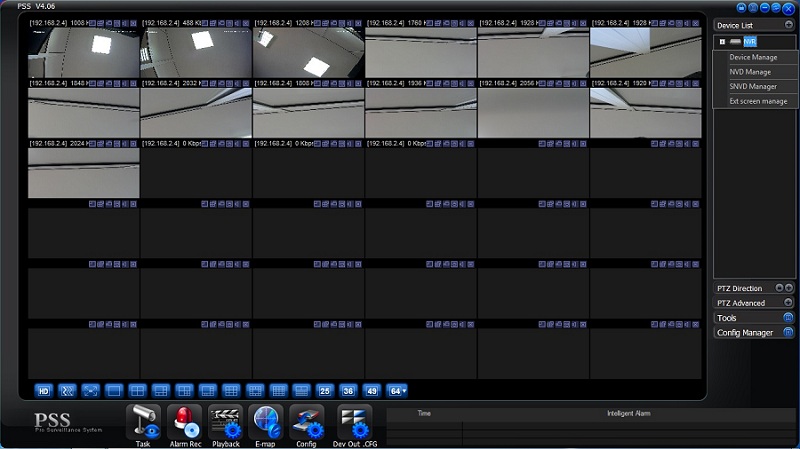The width and height of the screenshot is (800, 449).
Task: Select the camera feed labeled 2056
Action: [x=533, y=113]
